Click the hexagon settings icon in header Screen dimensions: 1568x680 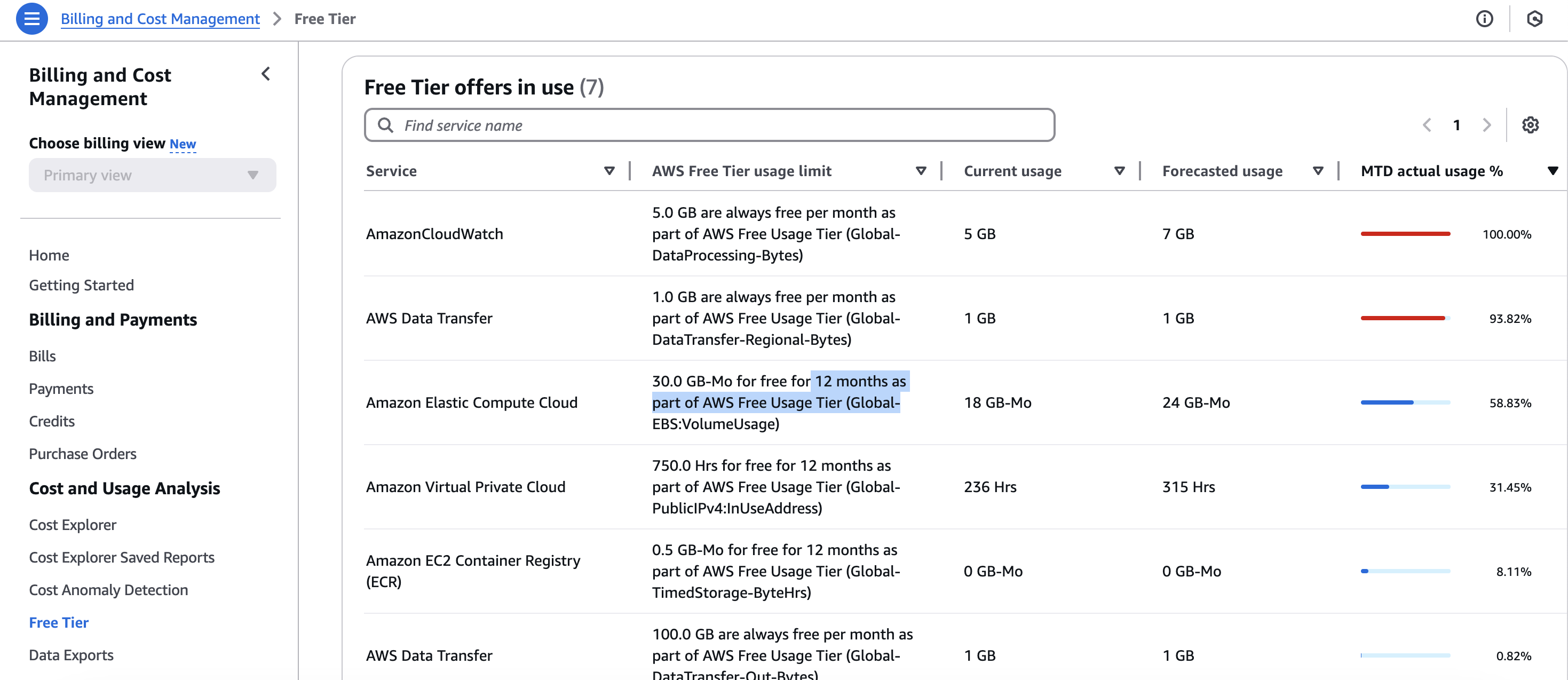[1534, 19]
